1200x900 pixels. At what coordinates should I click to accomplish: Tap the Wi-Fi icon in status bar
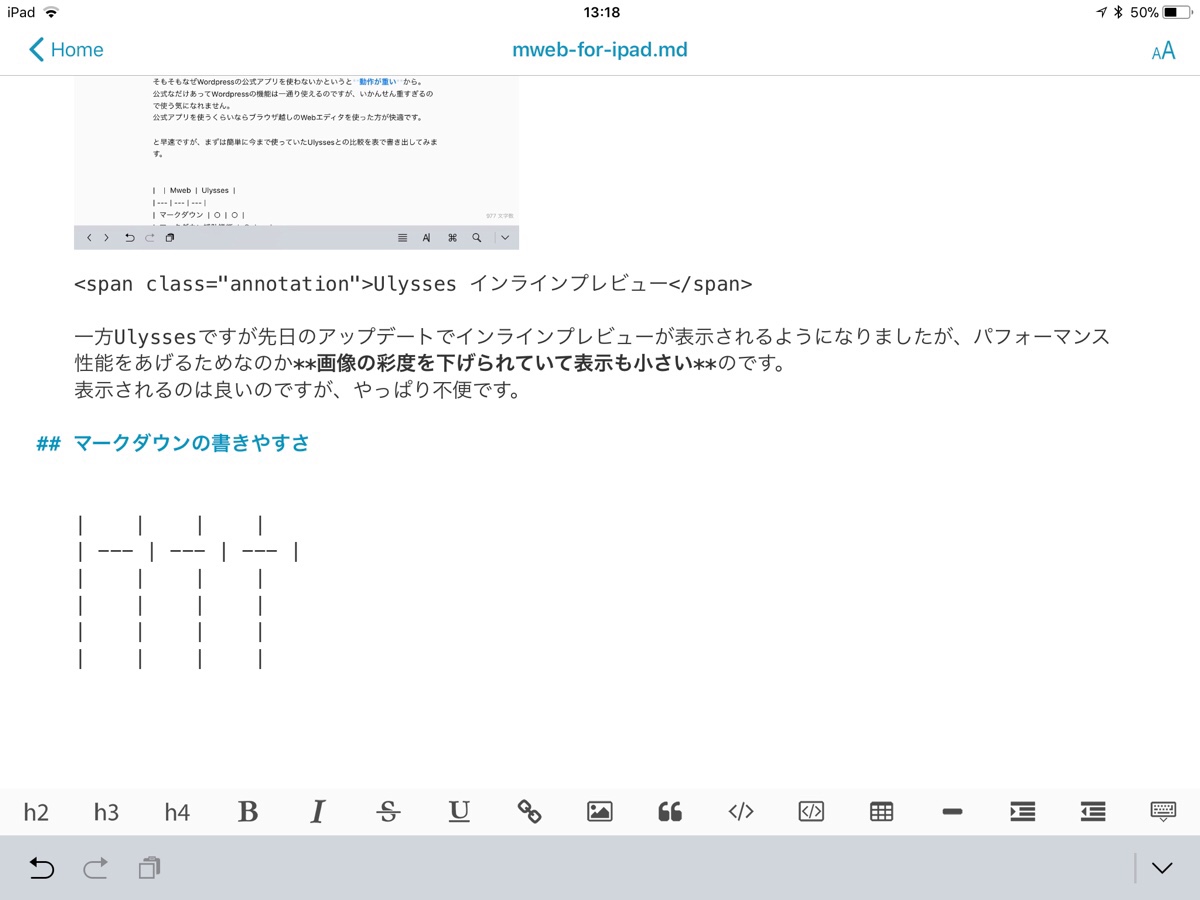tap(51, 12)
